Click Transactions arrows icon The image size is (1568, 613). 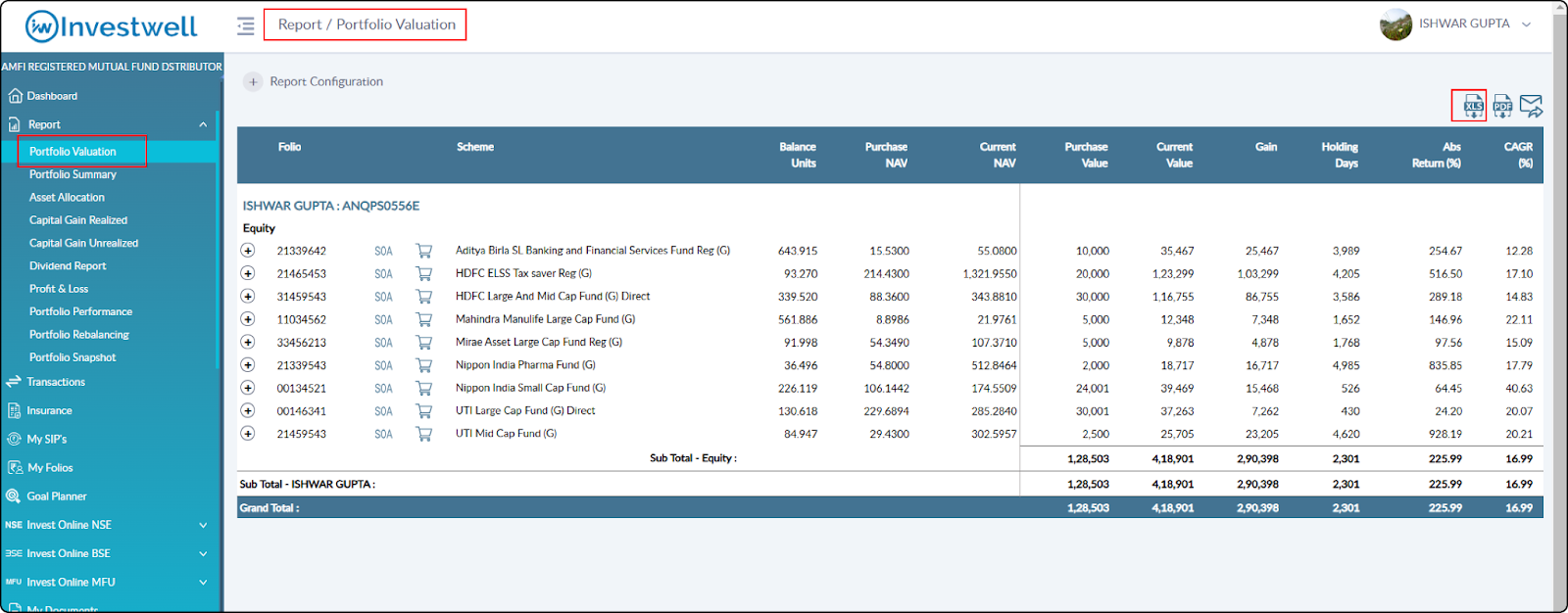(13, 382)
